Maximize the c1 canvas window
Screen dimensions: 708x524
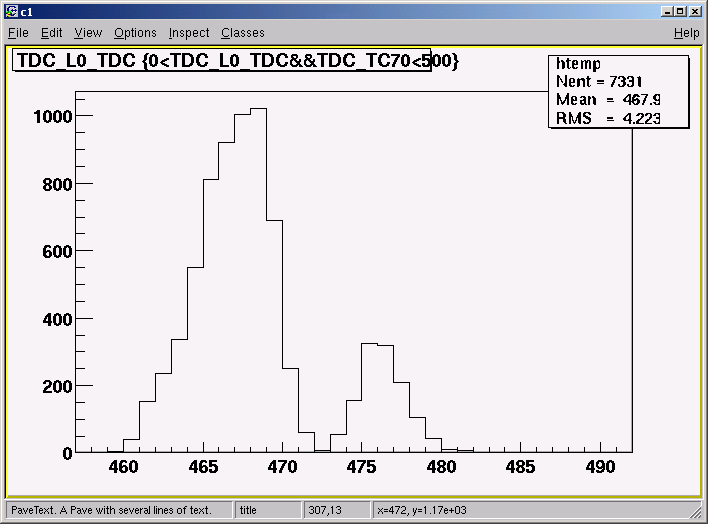pos(680,11)
